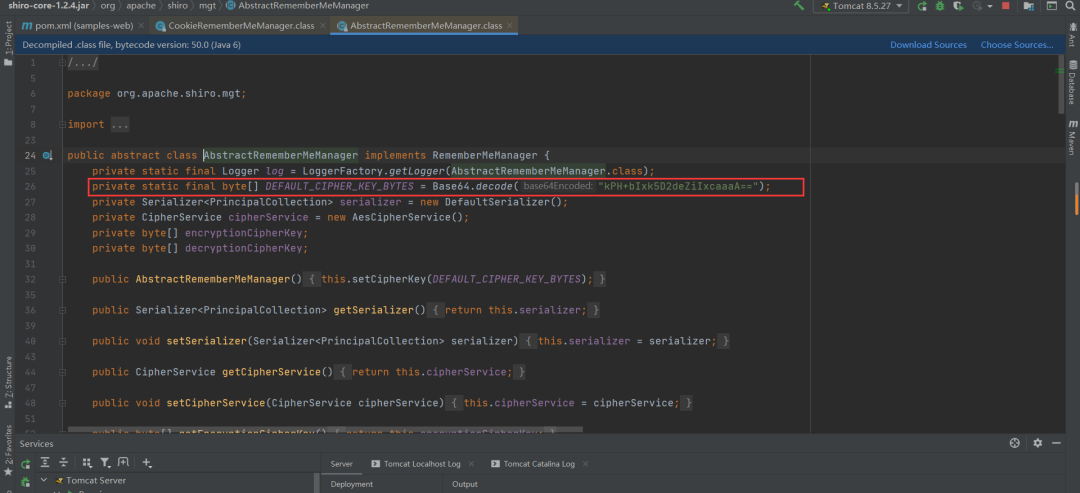
Task: Click the red Stop button
Action: (x=1006, y=6)
